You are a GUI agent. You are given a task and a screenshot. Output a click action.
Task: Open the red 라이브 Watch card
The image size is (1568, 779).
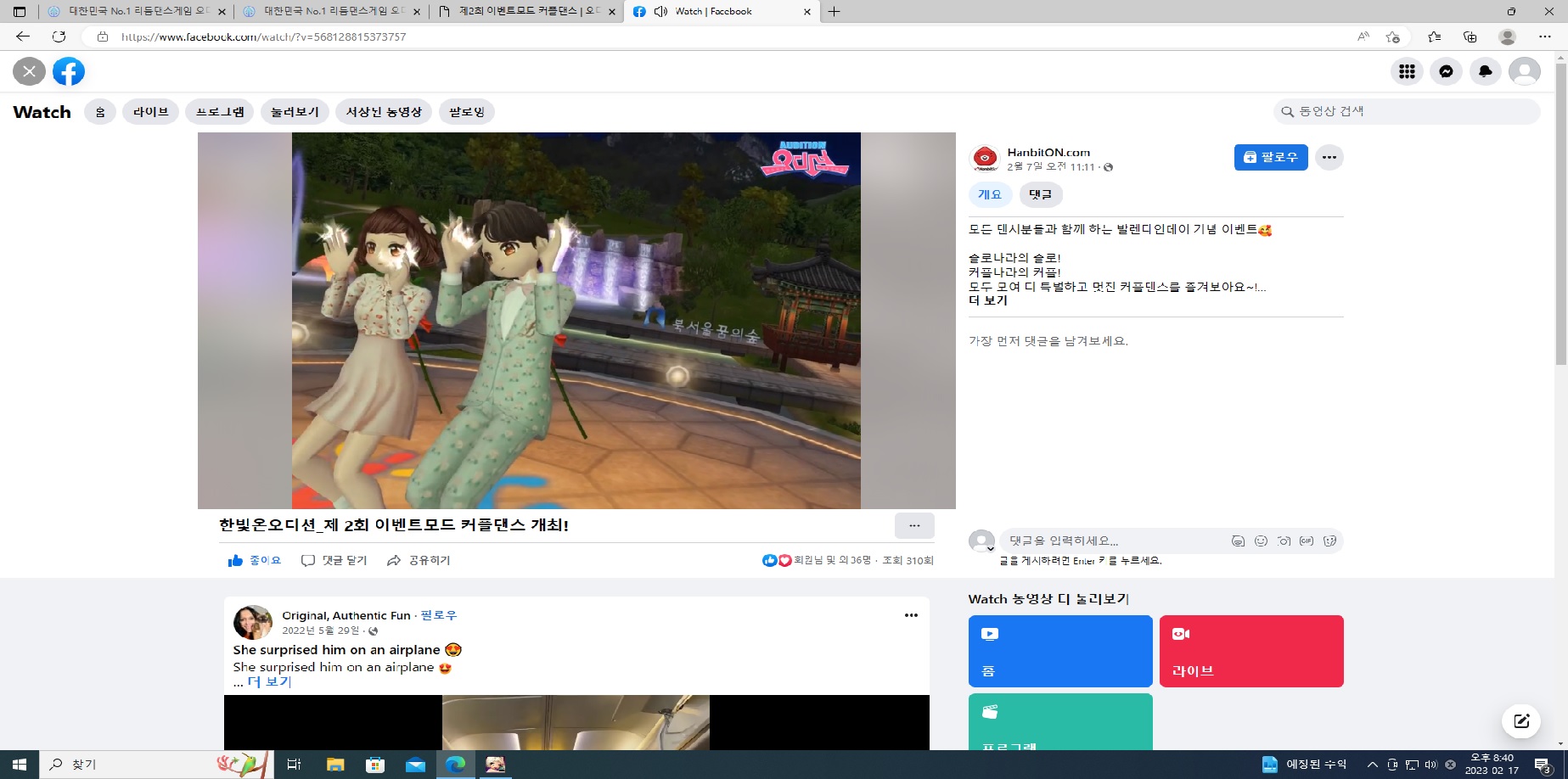point(1251,651)
